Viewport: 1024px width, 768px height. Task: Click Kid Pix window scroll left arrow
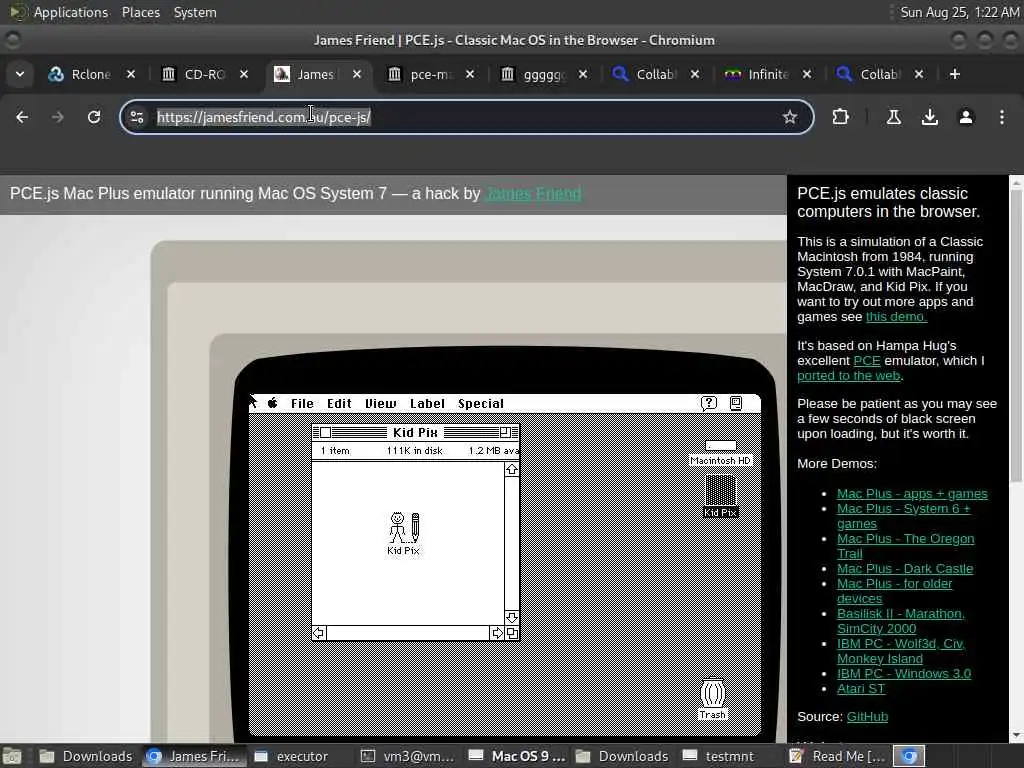[319, 633]
